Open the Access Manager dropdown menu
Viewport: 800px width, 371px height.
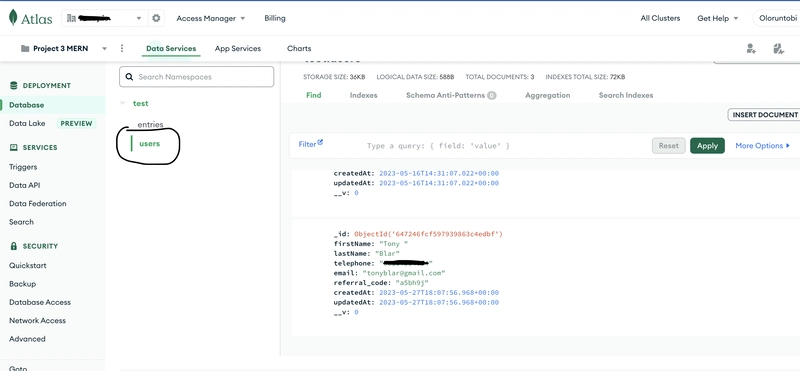pos(211,18)
